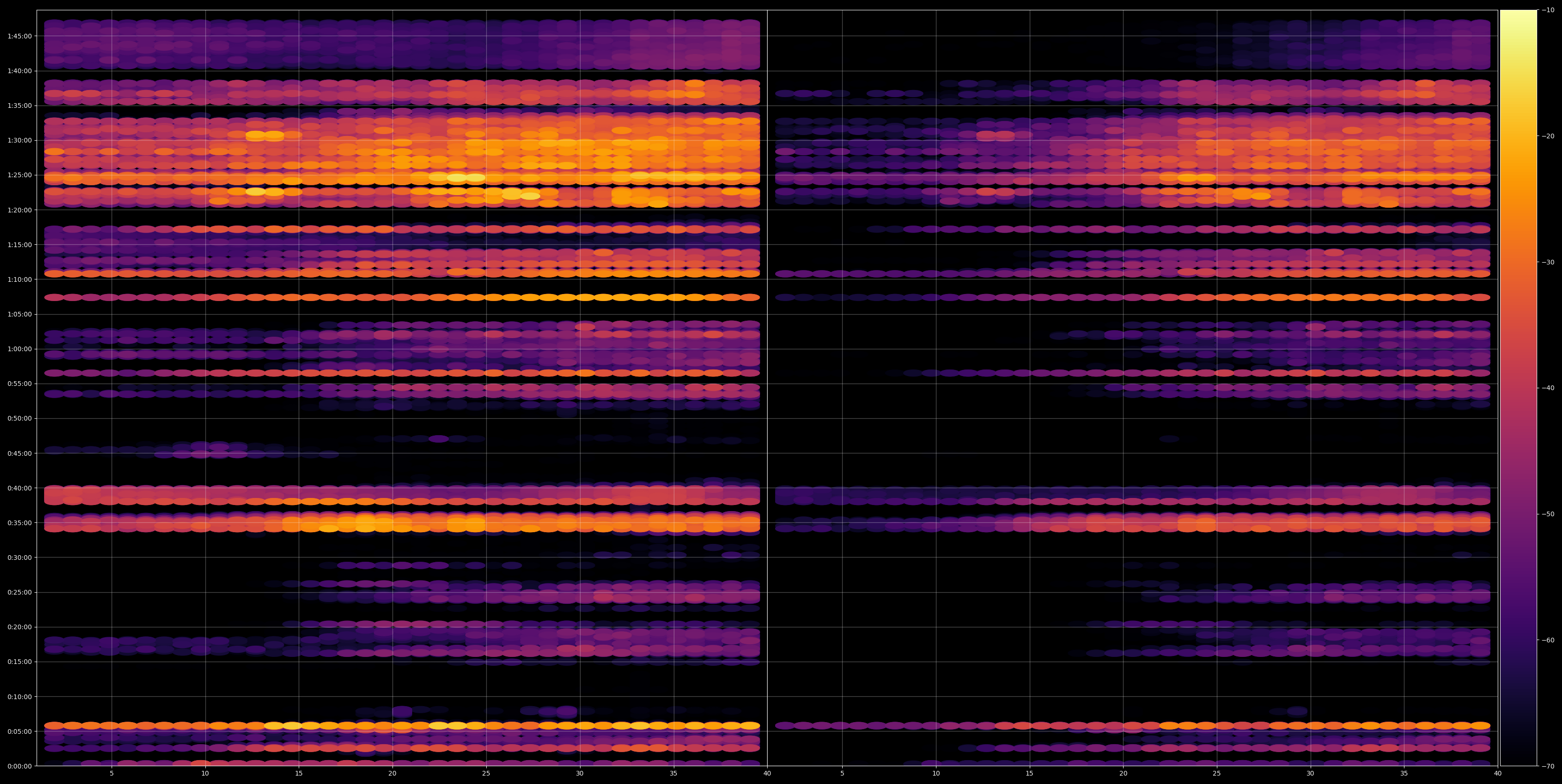The height and width of the screenshot is (784, 1562).
Task: Click x-axis label 40 between the two heatmaps
Action: [x=767, y=774]
